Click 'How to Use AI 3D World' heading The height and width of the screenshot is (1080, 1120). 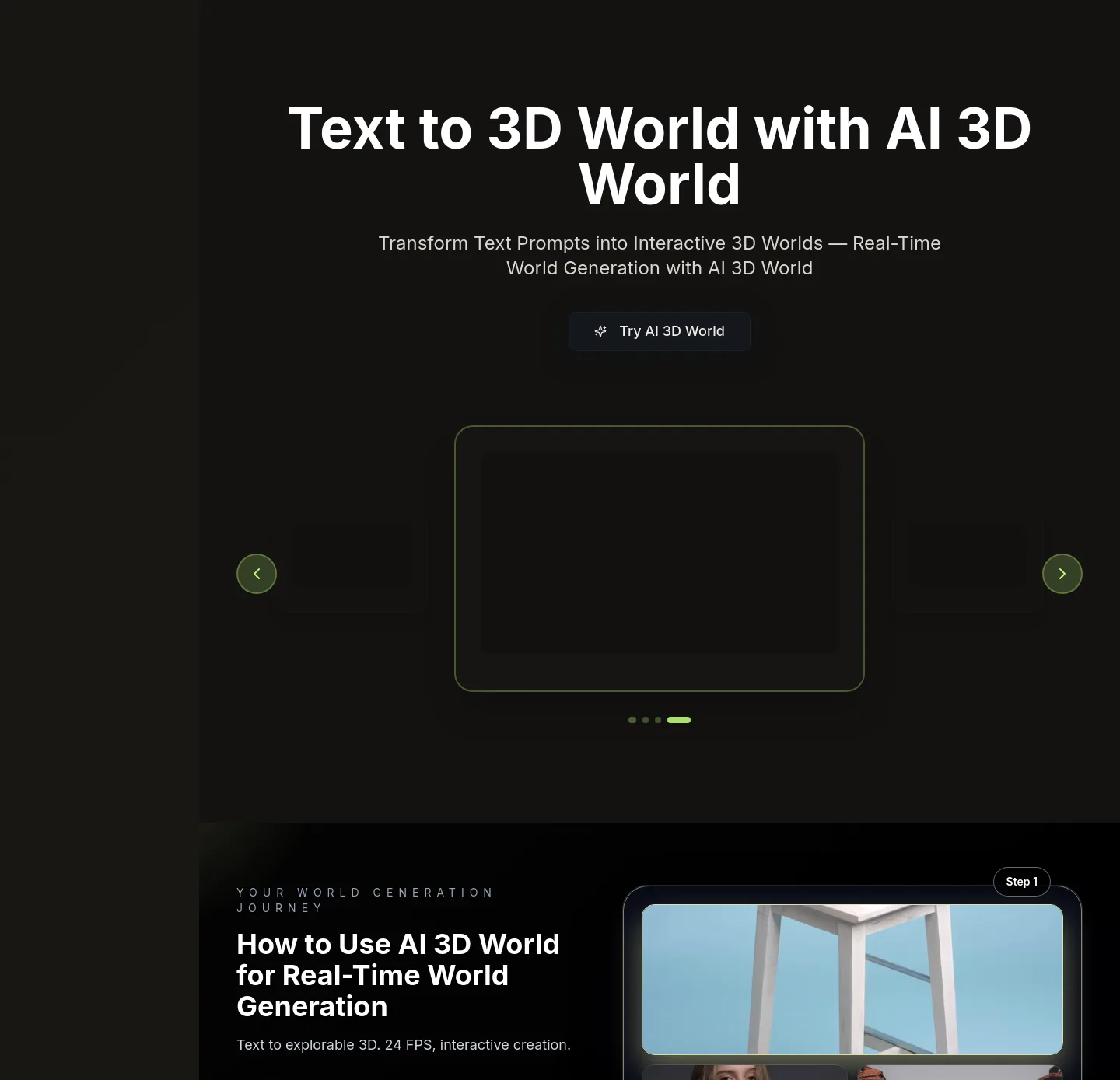[398, 975]
